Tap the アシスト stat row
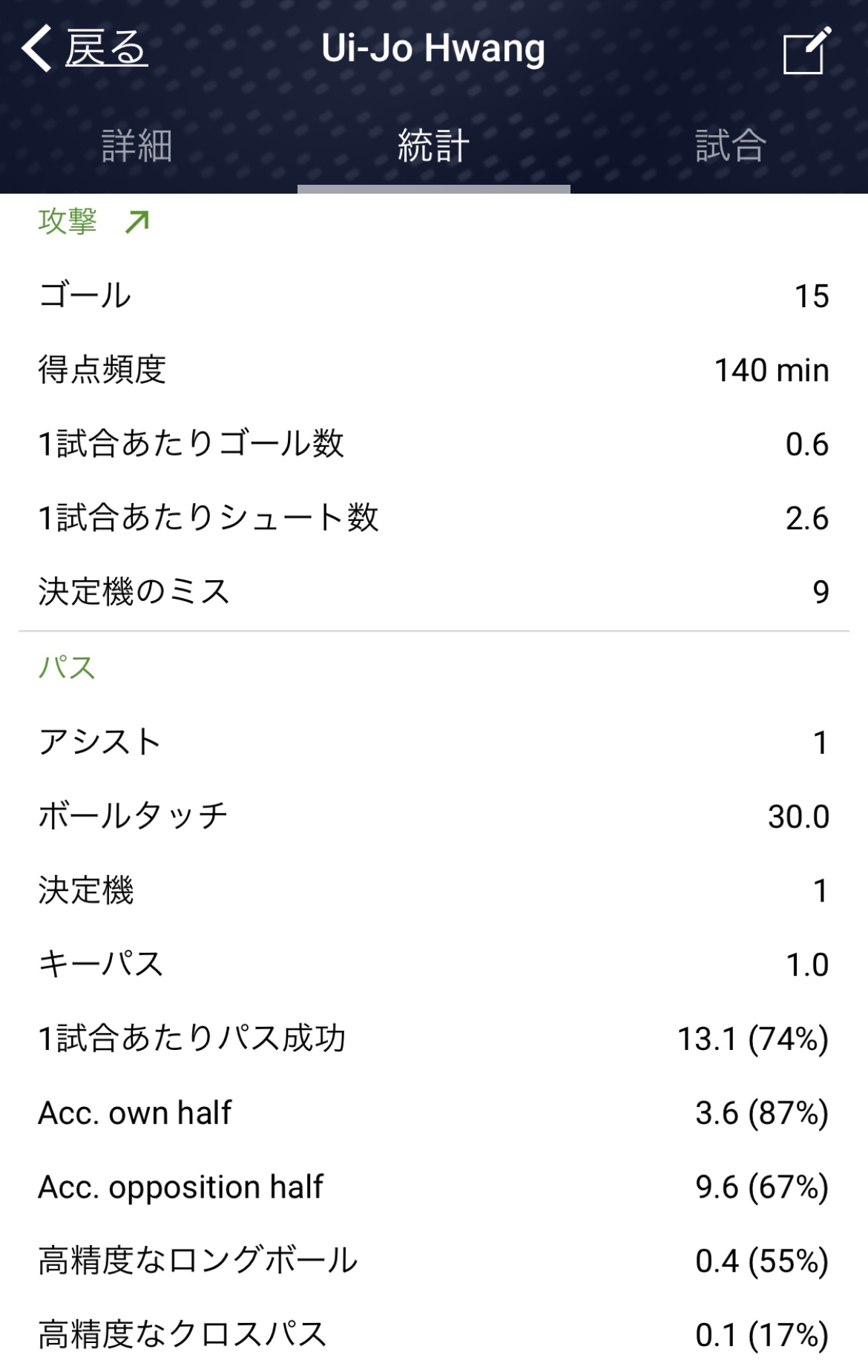 pyautogui.click(x=433, y=743)
